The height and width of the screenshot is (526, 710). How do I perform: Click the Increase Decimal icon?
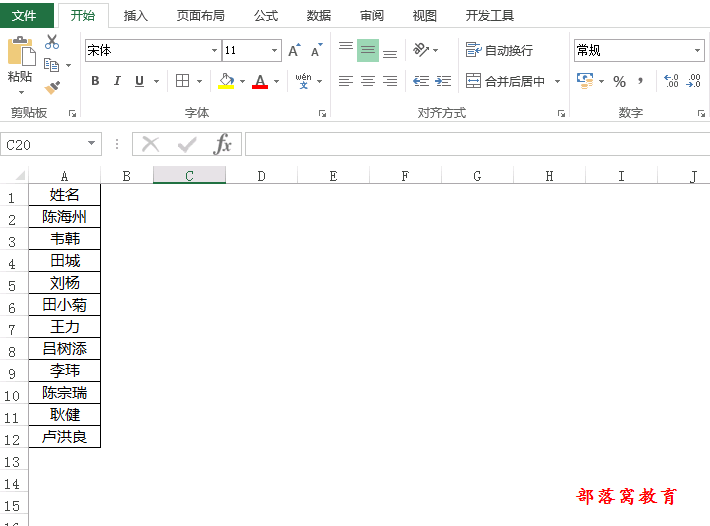tap(671, 81)
